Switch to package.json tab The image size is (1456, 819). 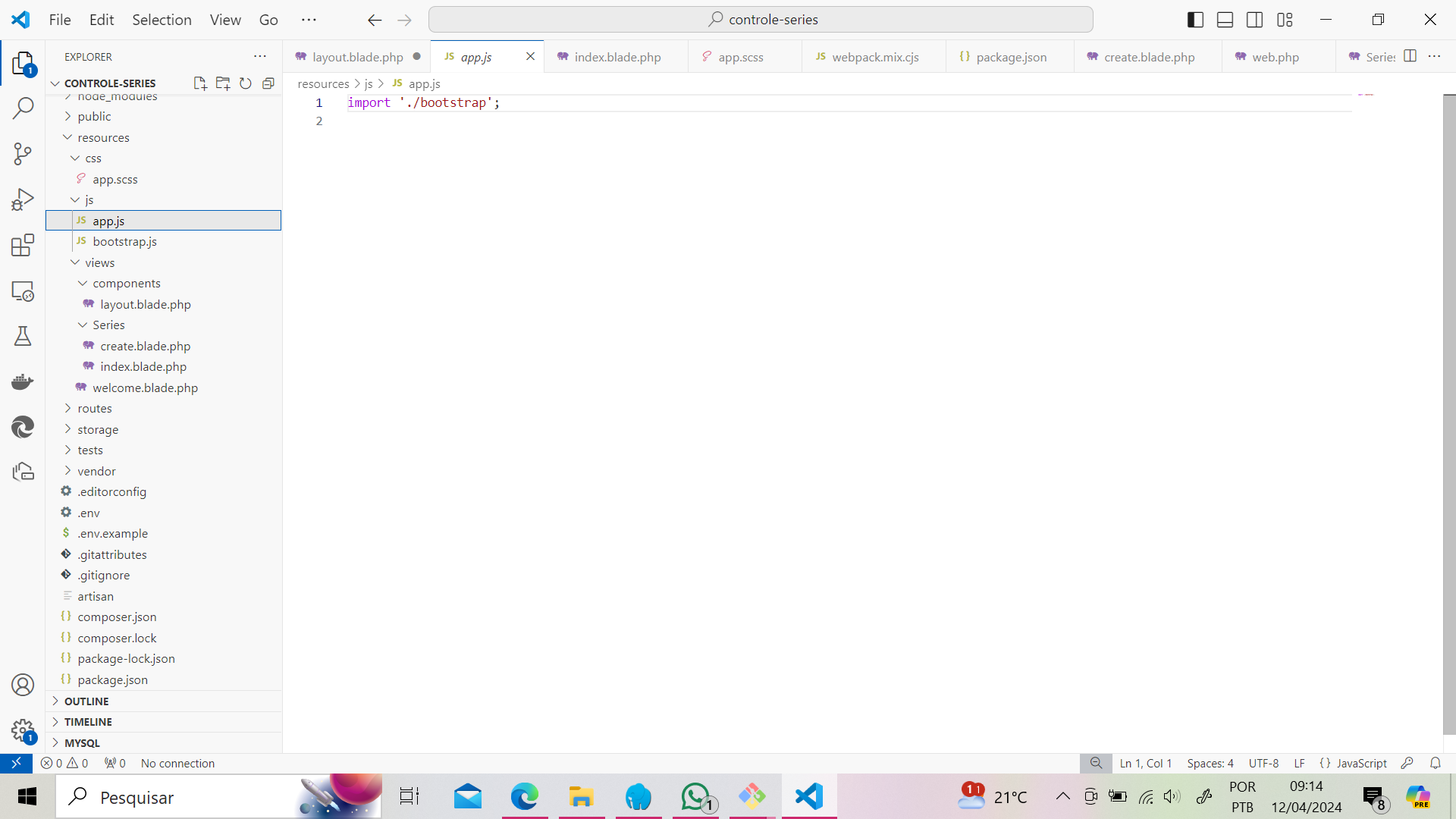coord(1010,57)
